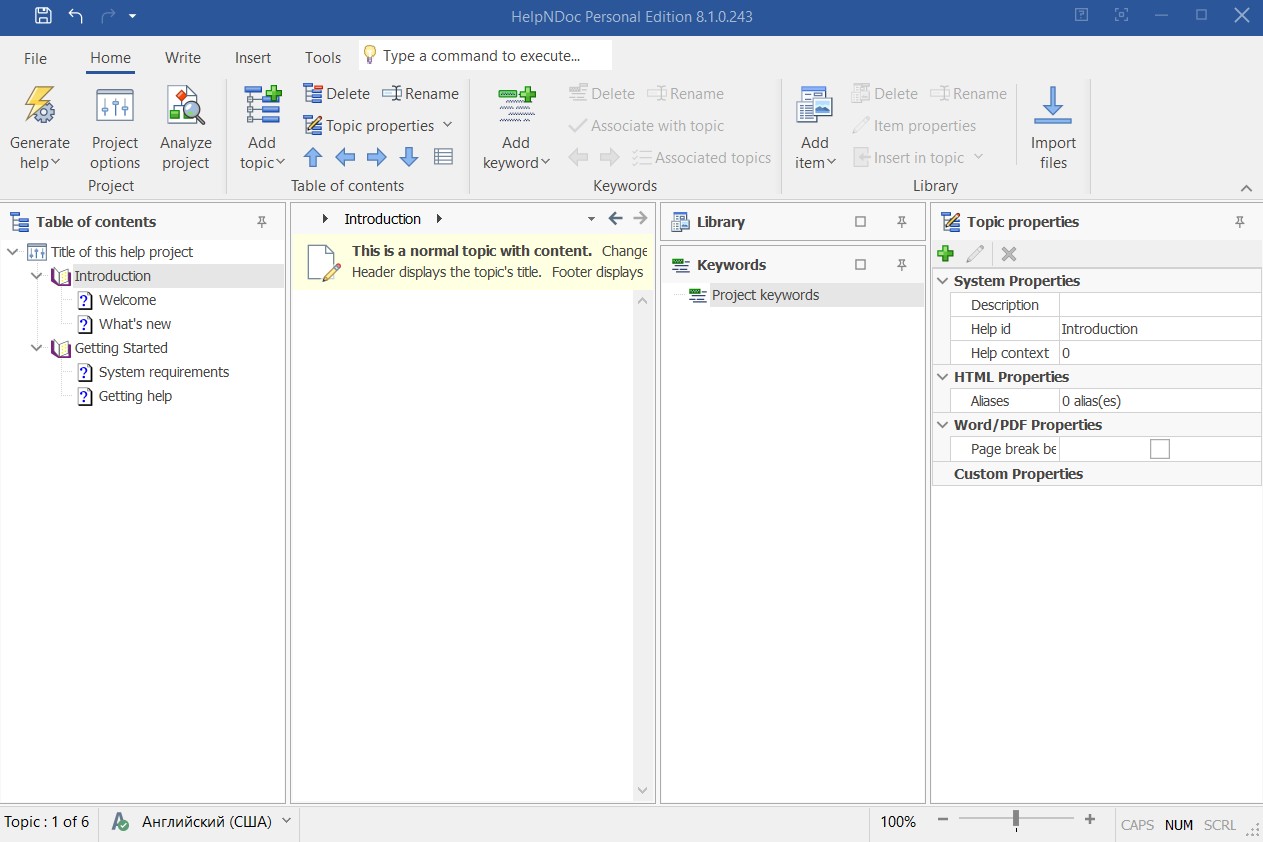Move the topic down with the blue down arrow
The width and height of the screenshot is (1263, 842).
(409, 157)
